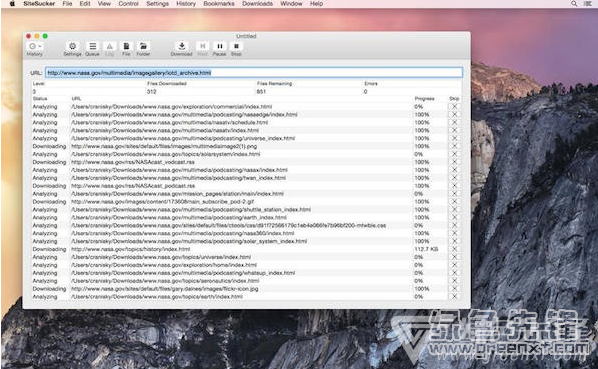Open the Bookmarks menu
Image resolution: width=598 pixels, height=369 pixels.
pos(219,3)
